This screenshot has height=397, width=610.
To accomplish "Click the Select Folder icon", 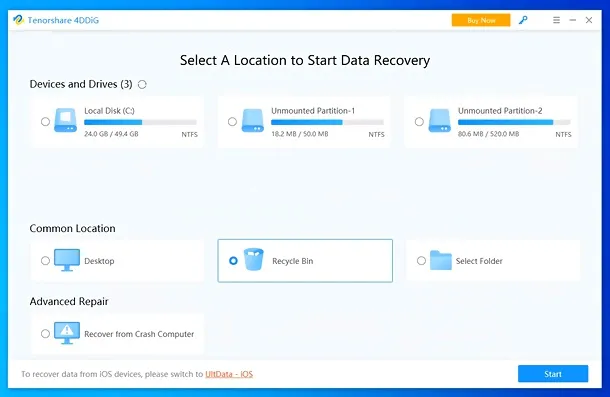I will [441, 260].
